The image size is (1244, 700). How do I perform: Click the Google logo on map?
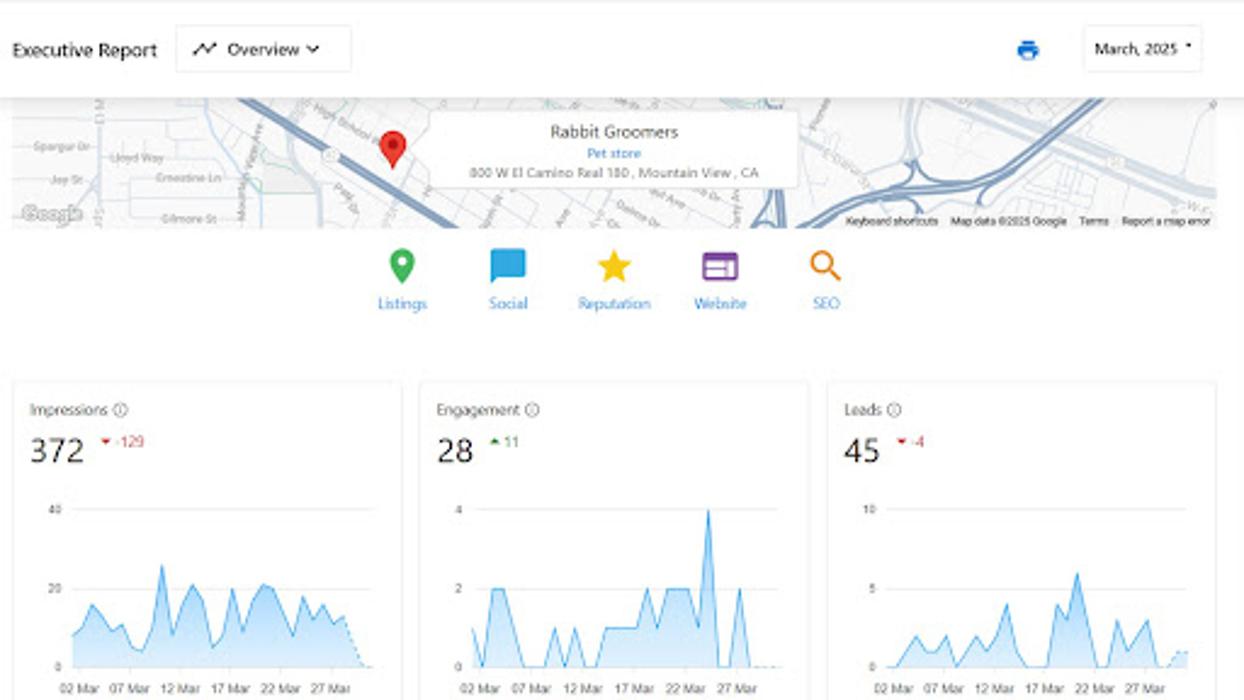(x=51, y=214)
